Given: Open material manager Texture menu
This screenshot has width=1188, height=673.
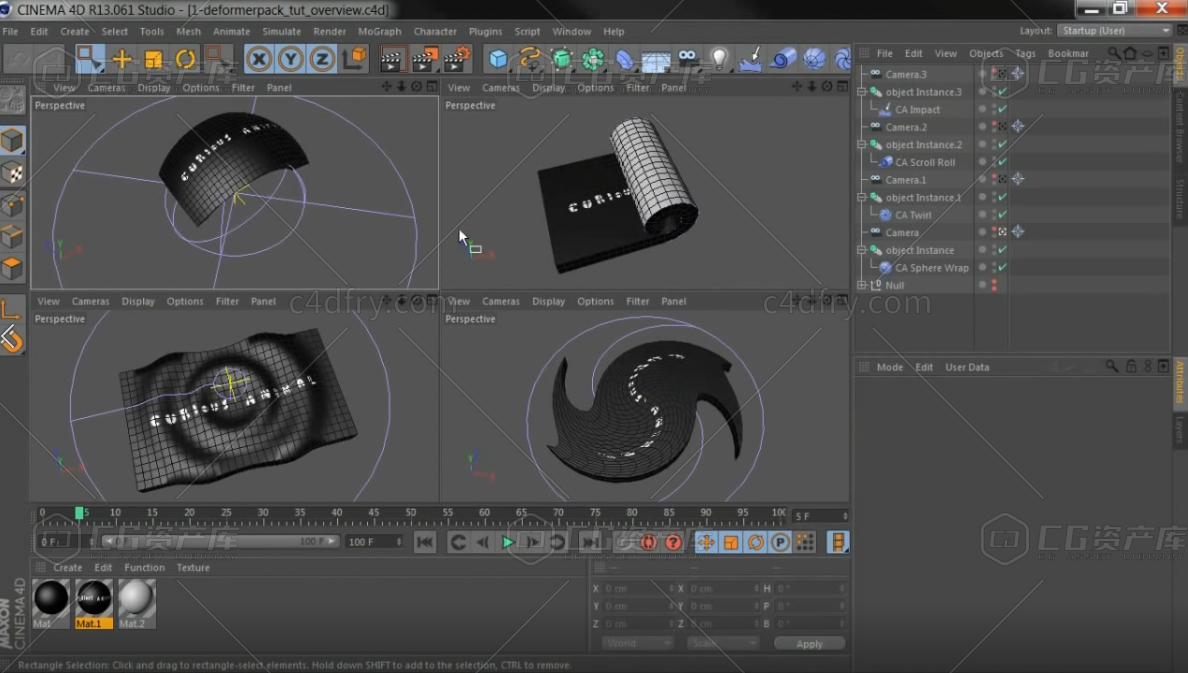Looking at the screenshot, I should tap(193, 567).
